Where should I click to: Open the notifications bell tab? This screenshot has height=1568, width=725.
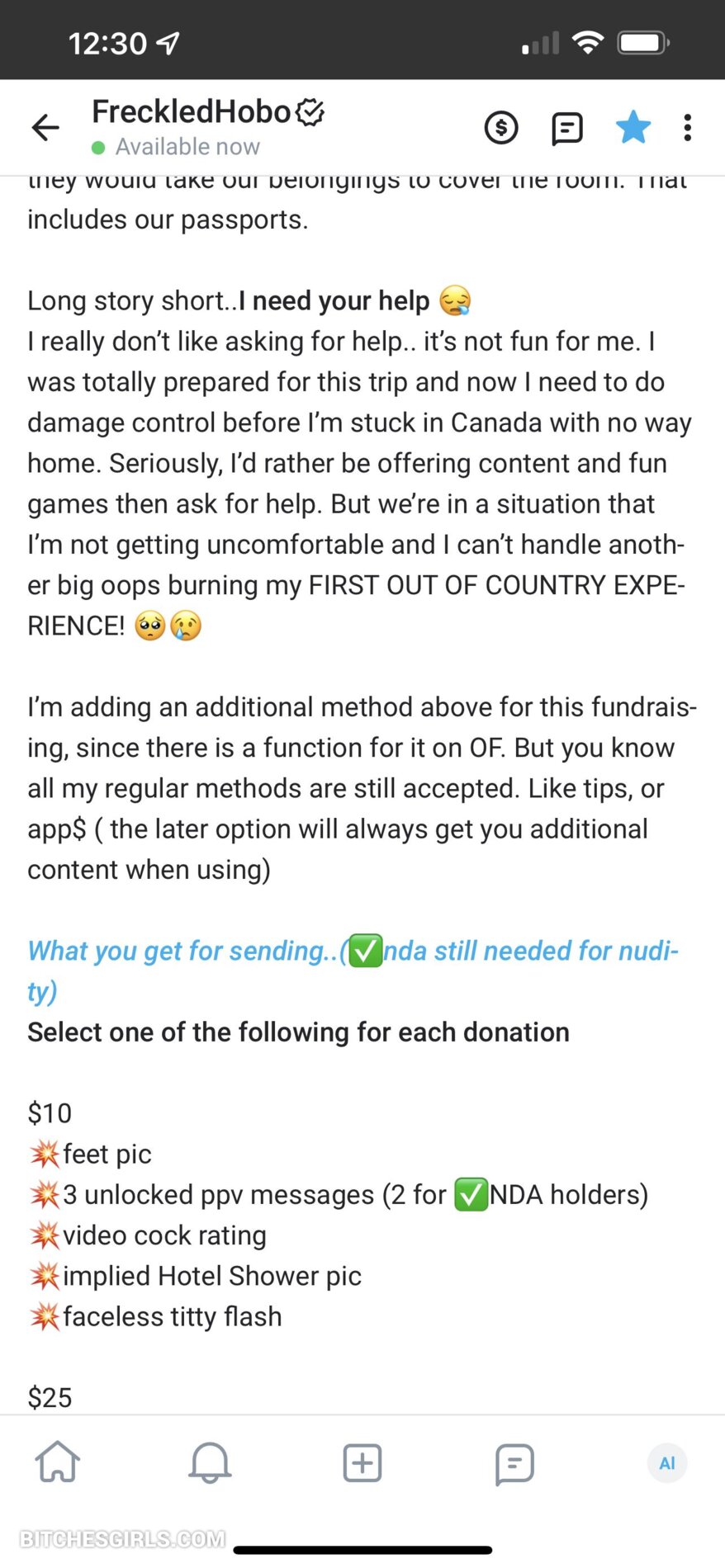point(210,1462)
